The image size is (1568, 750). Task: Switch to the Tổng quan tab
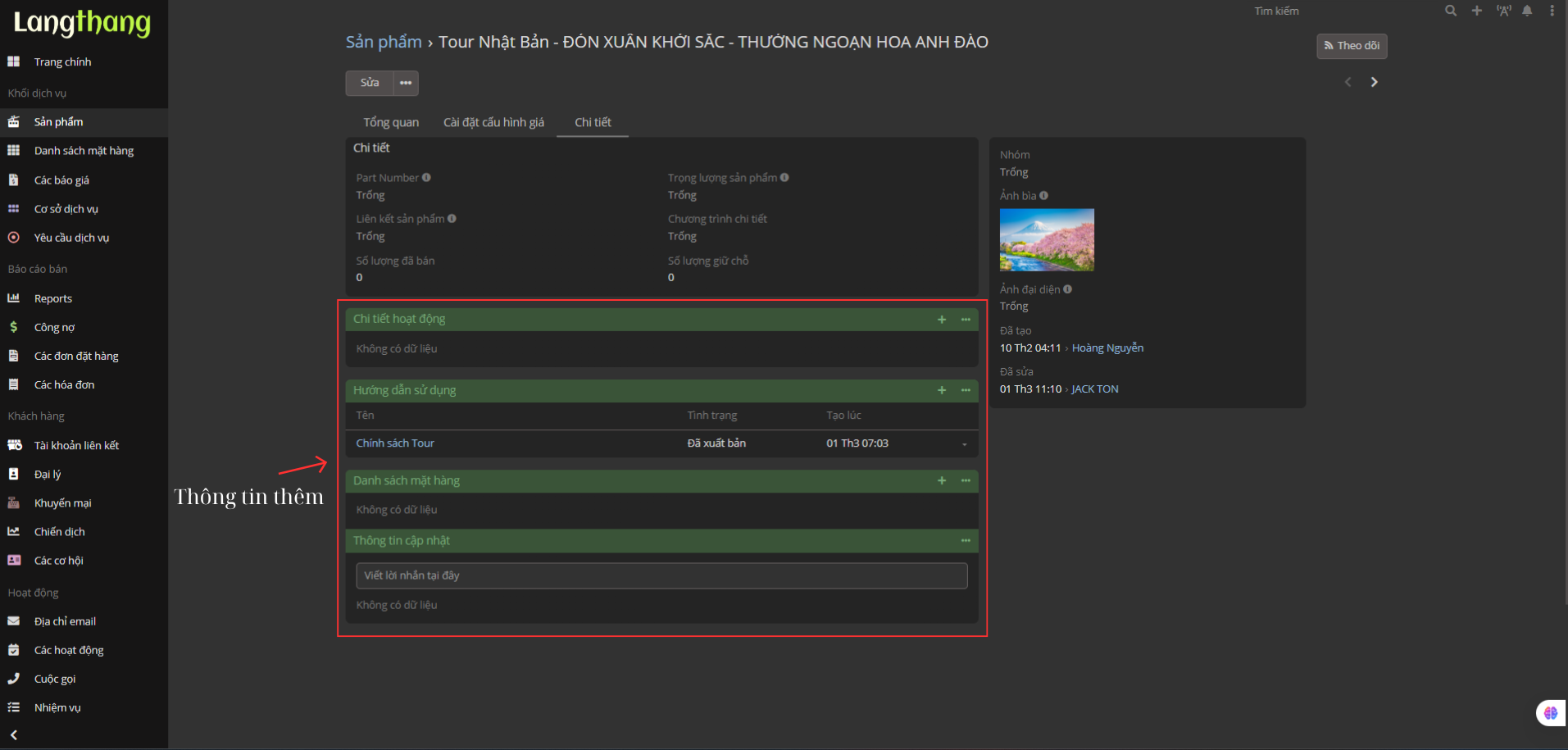pyautogui.click(x=391, y=122)
